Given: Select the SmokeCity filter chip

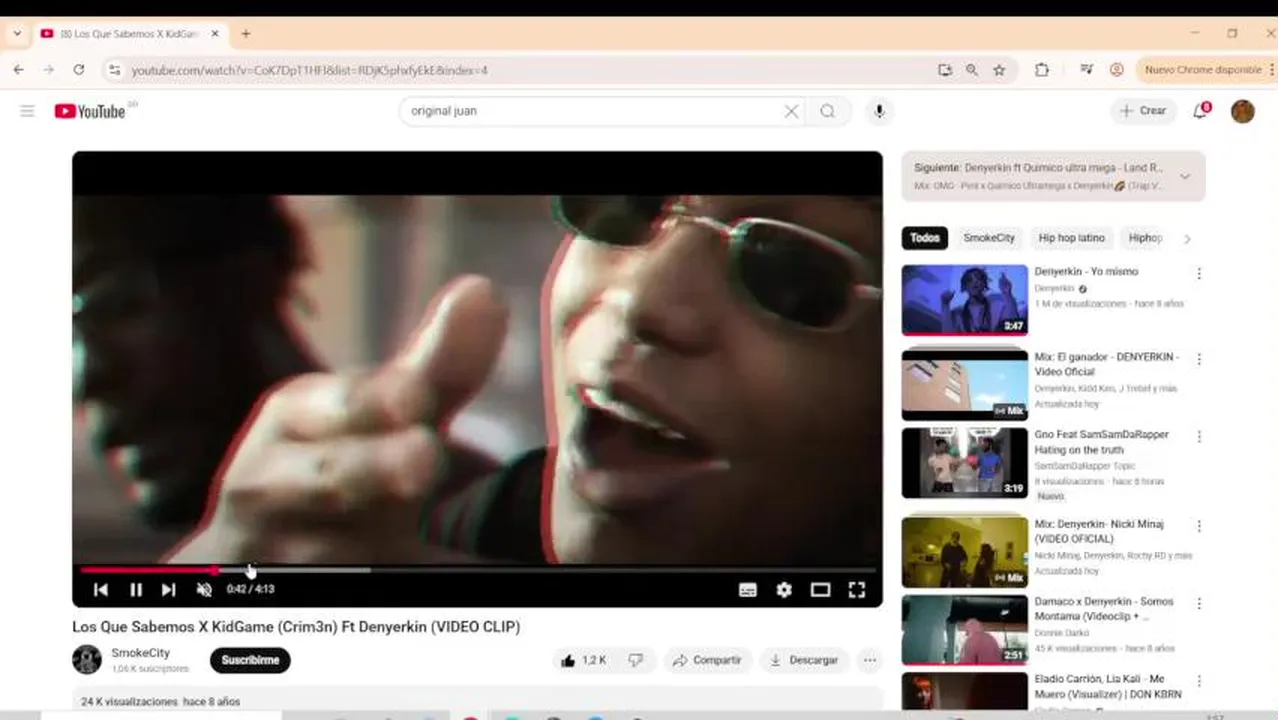Looking at the screenshot, I should (x=989, y=238).
